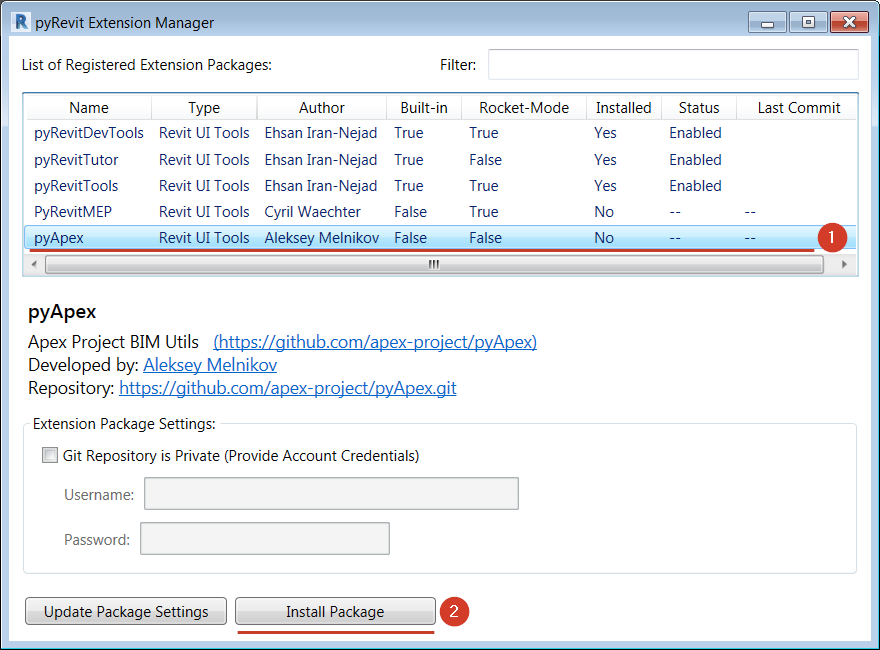Screen dimensions: 880x650
Task: Click the horizontal scrollbar thumb
Action: tap(434, 264)
